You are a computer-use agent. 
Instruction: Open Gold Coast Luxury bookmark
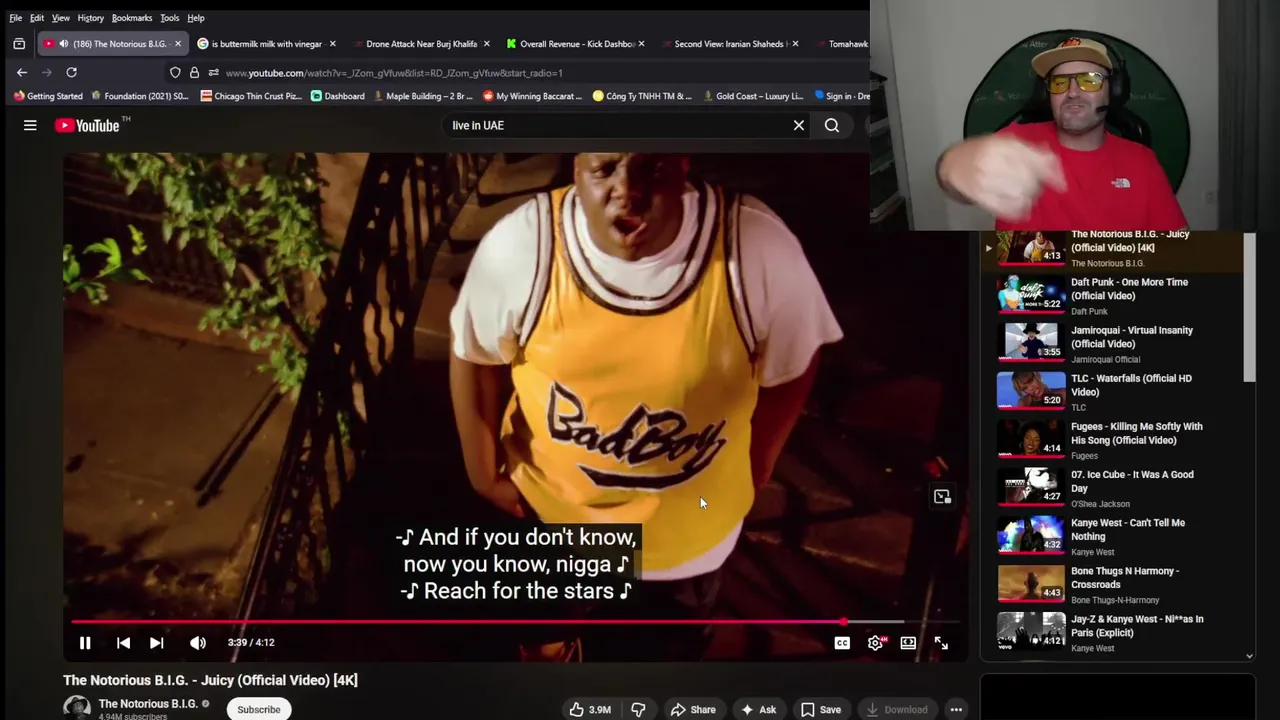pyautogui.click(x=752, y=96)
